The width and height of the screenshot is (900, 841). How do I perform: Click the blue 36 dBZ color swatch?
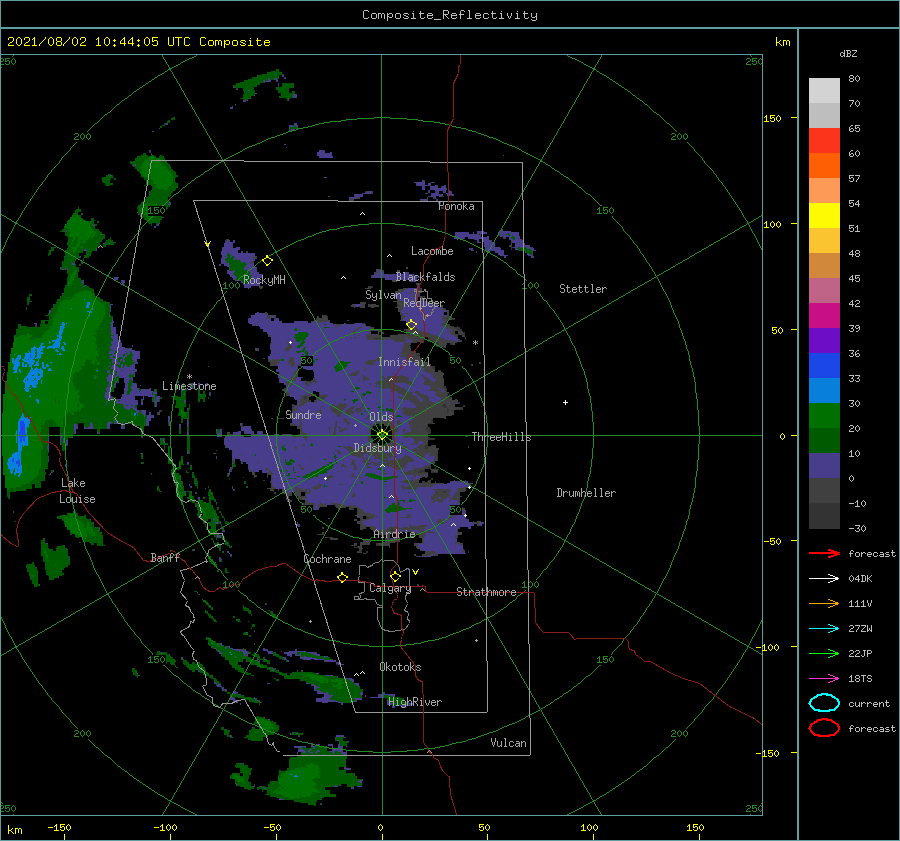(824, 365)
